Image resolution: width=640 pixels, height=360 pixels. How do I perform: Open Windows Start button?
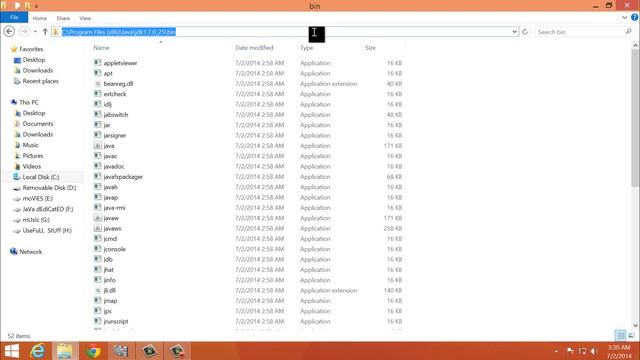coord(11,351)
